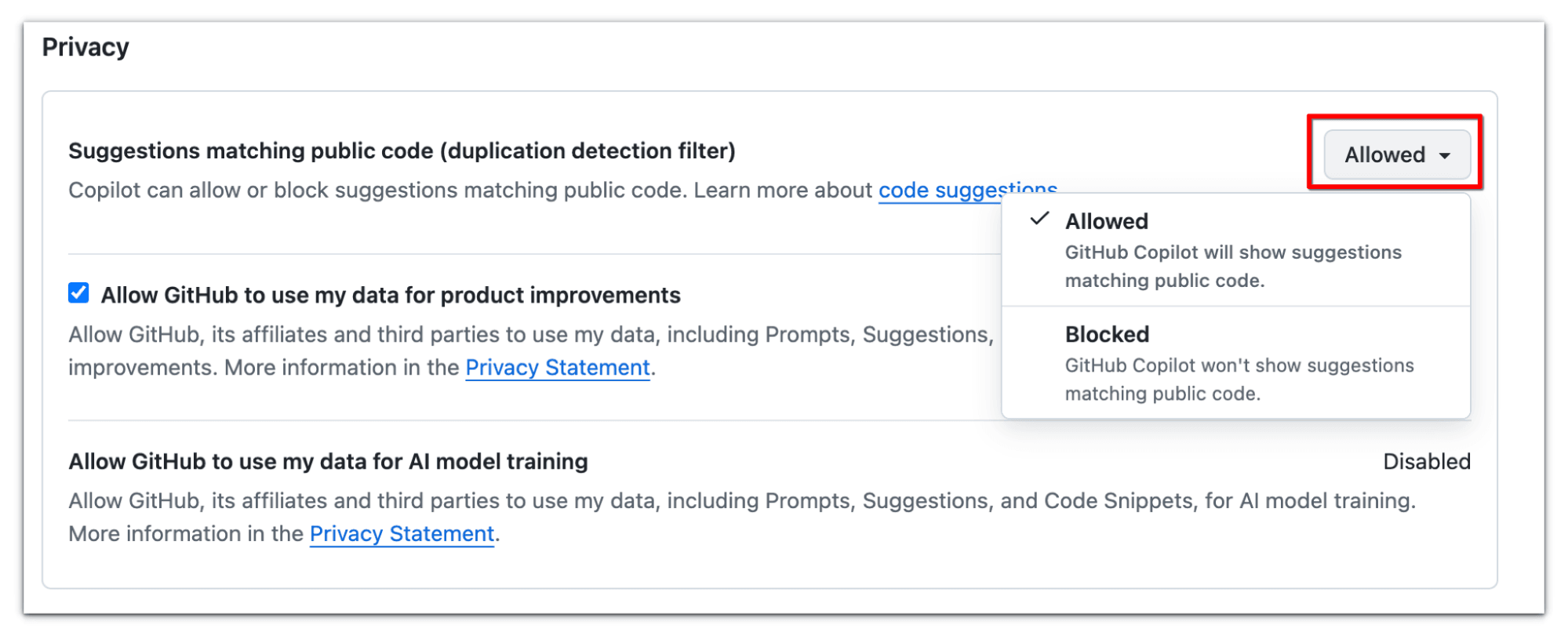Click the checkmark icon next to Allowed

(x=1039, y=220)
